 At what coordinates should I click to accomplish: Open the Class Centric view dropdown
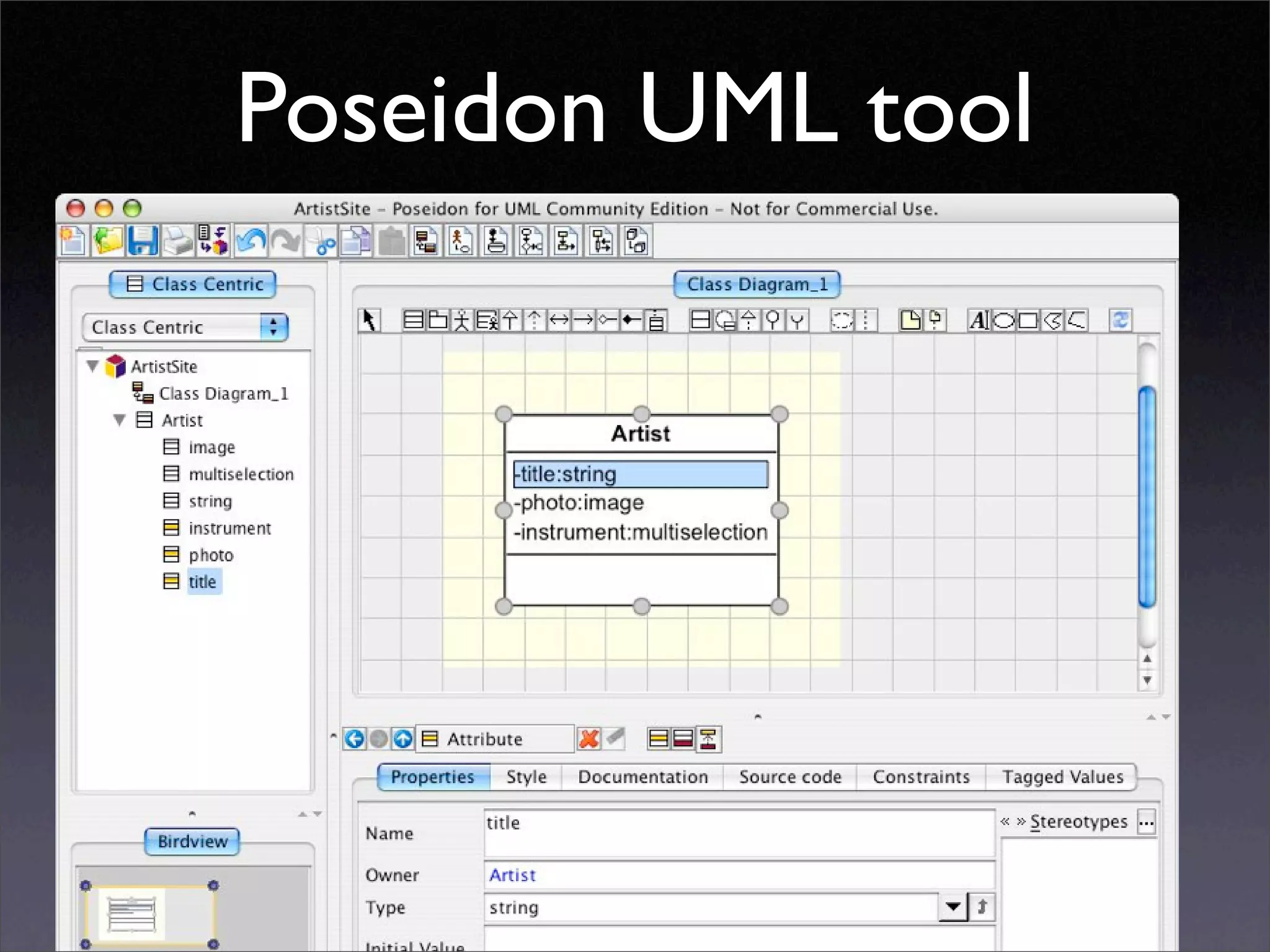click(273, 327)
